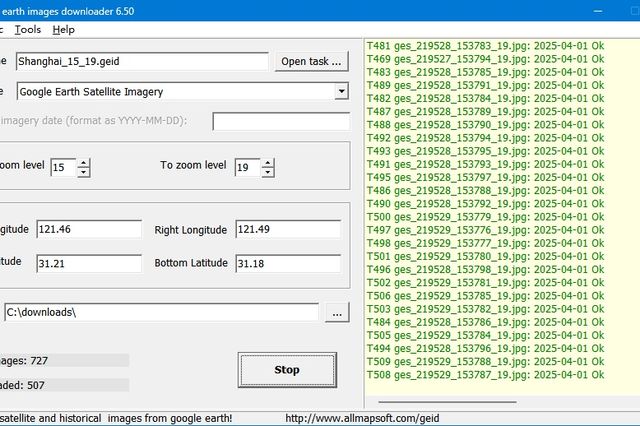The image size is (640, 426).
Task: Select log line T501 ges_219529_153780_19.jpg
Action: pyautogui.click(x=485, y=256)
